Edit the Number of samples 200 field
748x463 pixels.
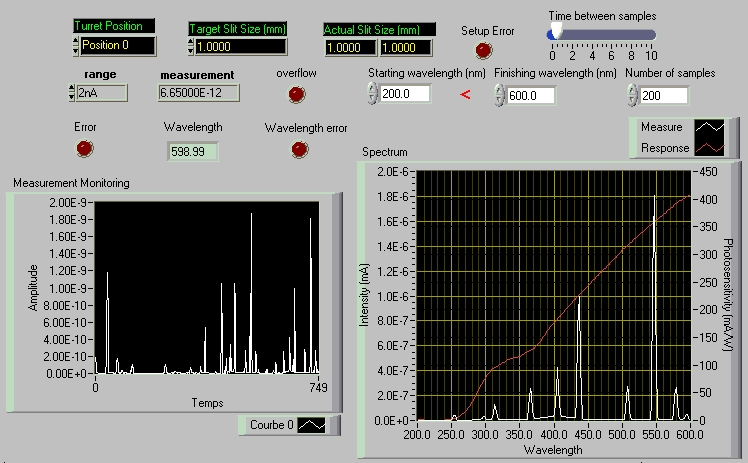coord(664,96)
